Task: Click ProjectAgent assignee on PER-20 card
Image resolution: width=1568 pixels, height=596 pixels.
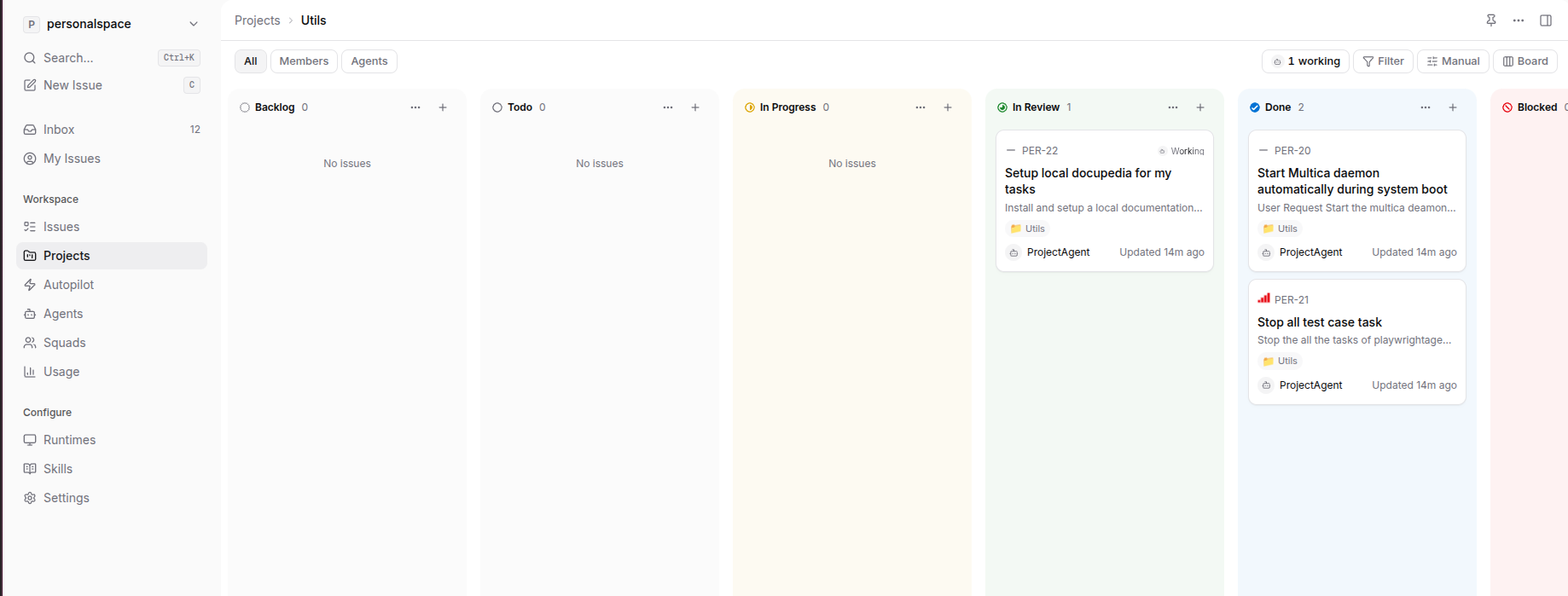Action: [x=1302, y=252]
